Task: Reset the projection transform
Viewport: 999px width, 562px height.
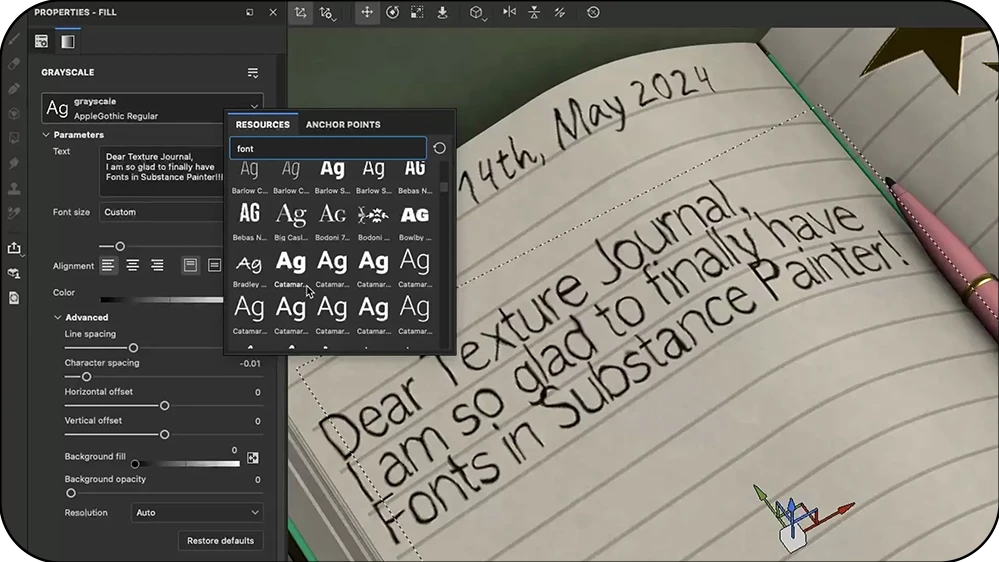Action: (593, 12)
